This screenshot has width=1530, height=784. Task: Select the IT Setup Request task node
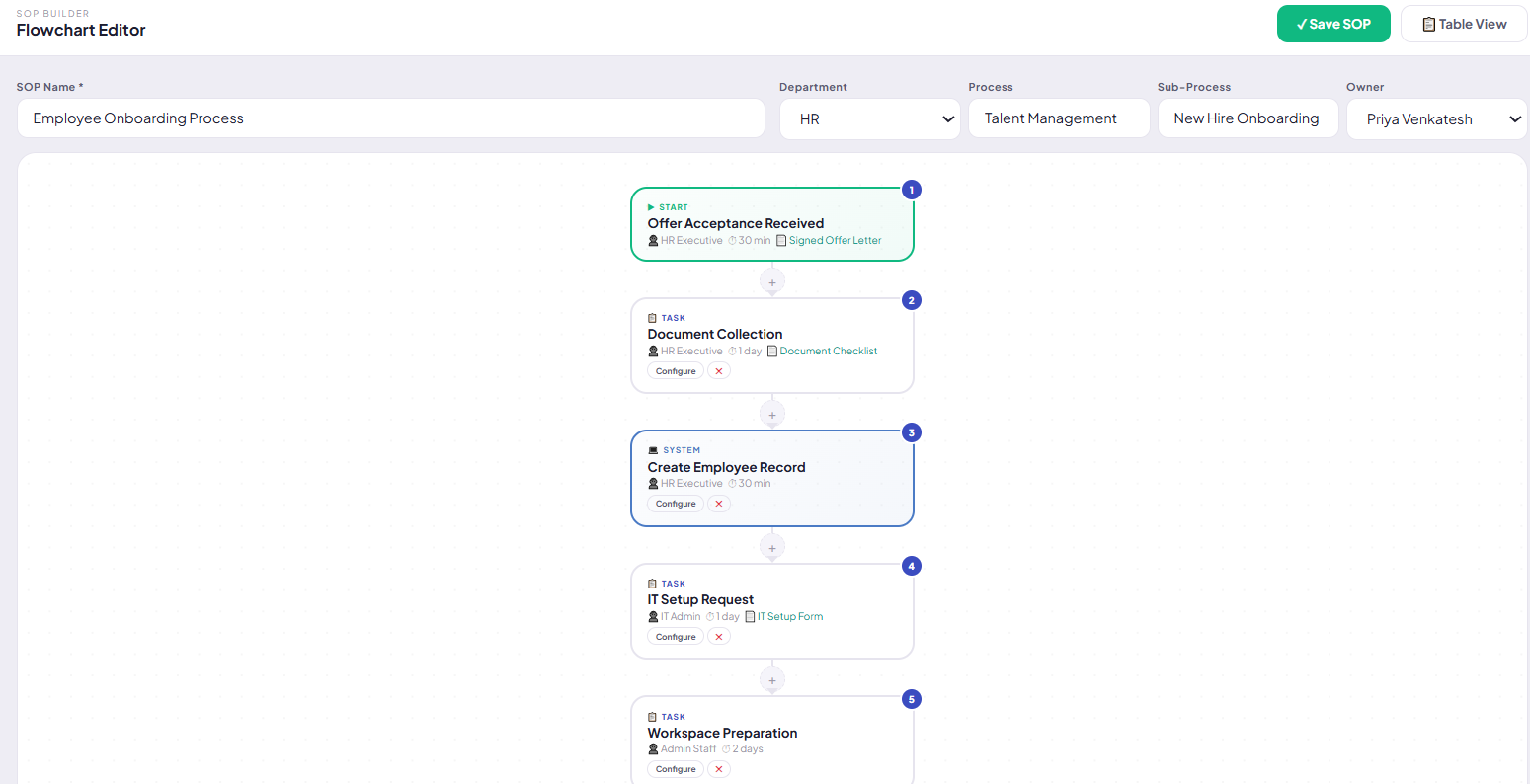pos(772,611)
